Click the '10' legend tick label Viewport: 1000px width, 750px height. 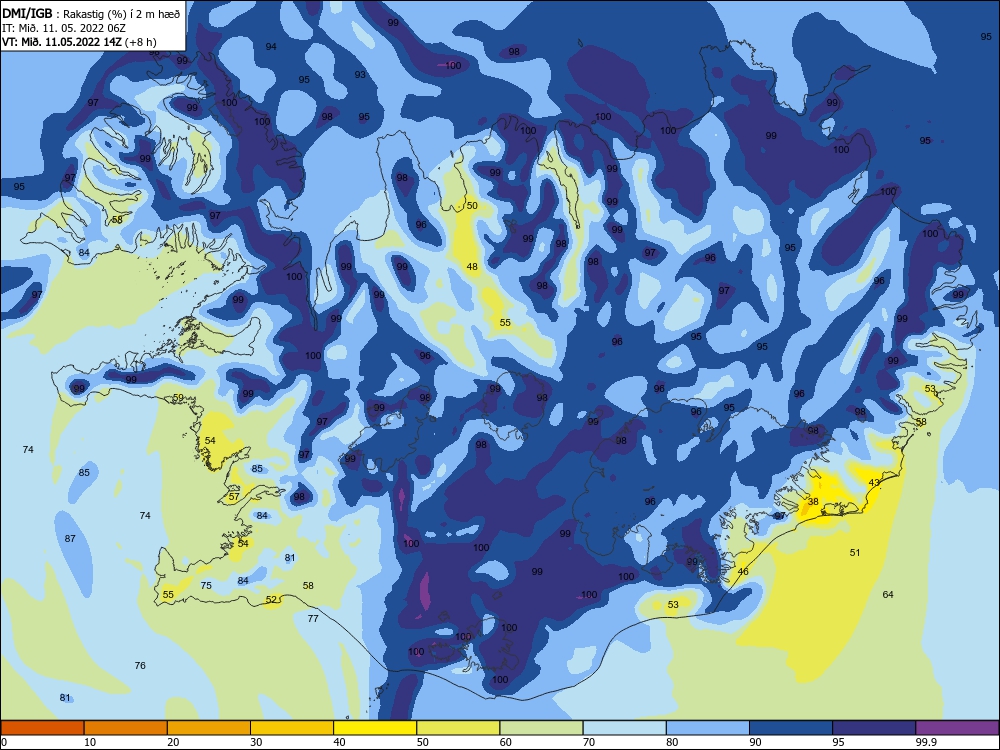[90, 742]
